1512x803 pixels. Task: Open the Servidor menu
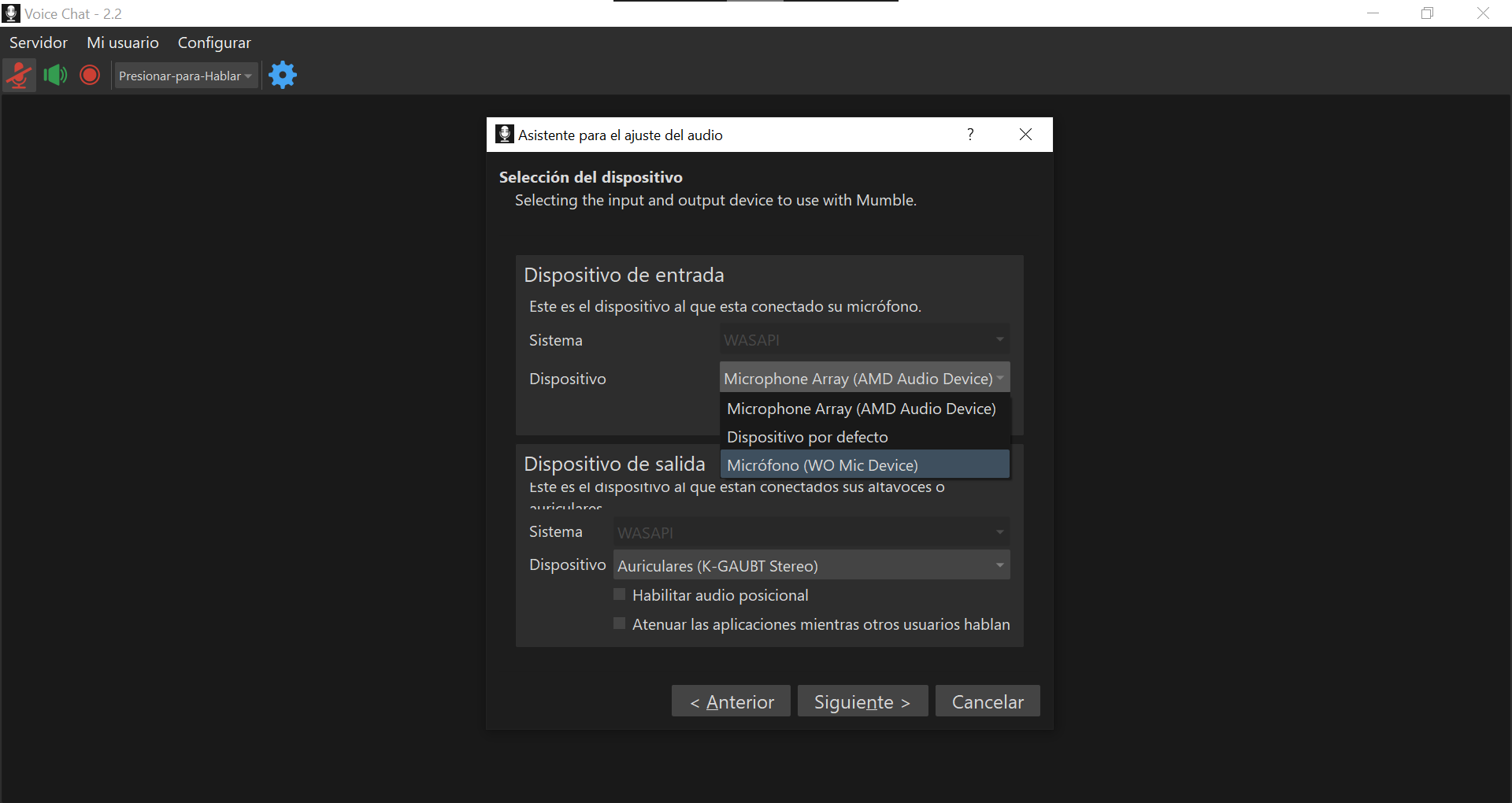[x=39, y=43]
